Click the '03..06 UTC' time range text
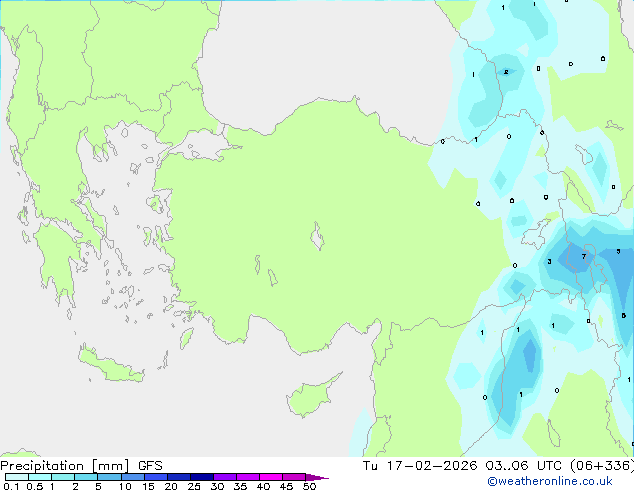634x490 pixels. (x=523, y=466)
